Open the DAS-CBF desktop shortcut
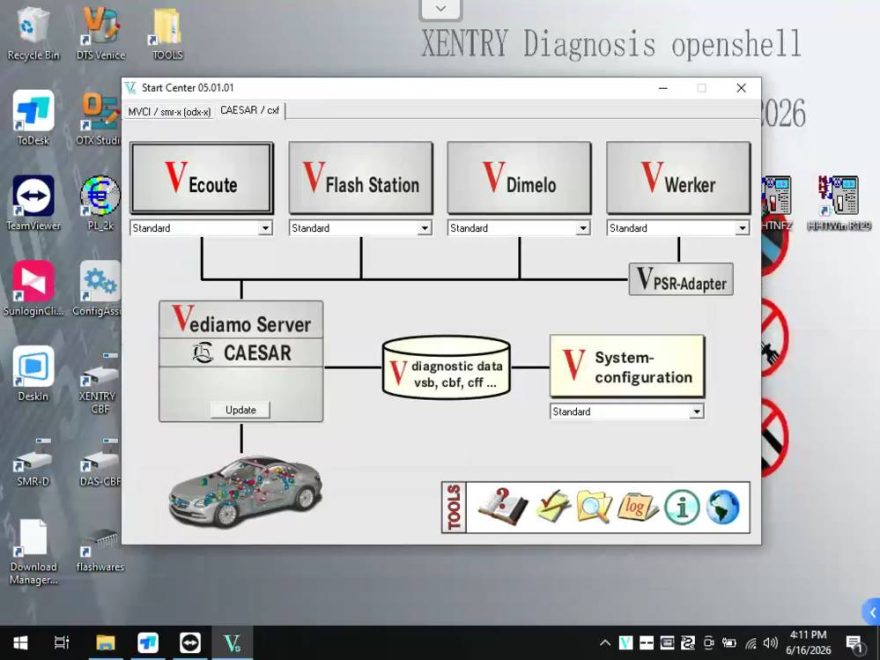The height and width of the screenshot is (660, 880). coord(100,461)
